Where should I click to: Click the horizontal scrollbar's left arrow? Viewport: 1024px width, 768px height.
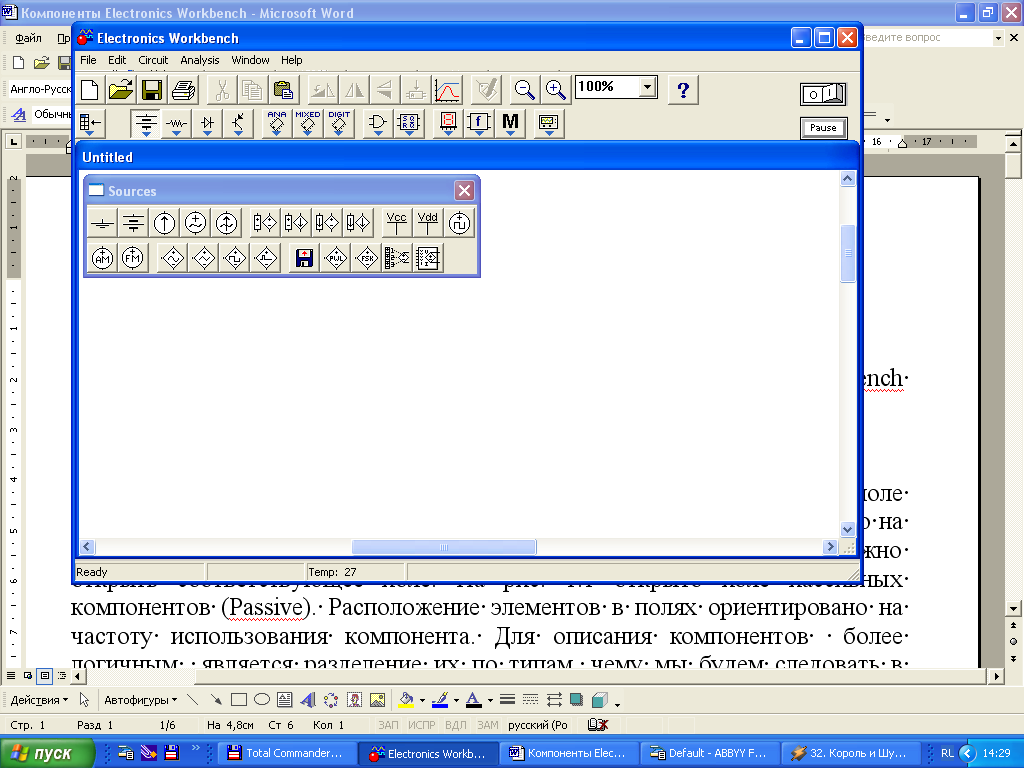pyautogui.click(x=87, y=547)
